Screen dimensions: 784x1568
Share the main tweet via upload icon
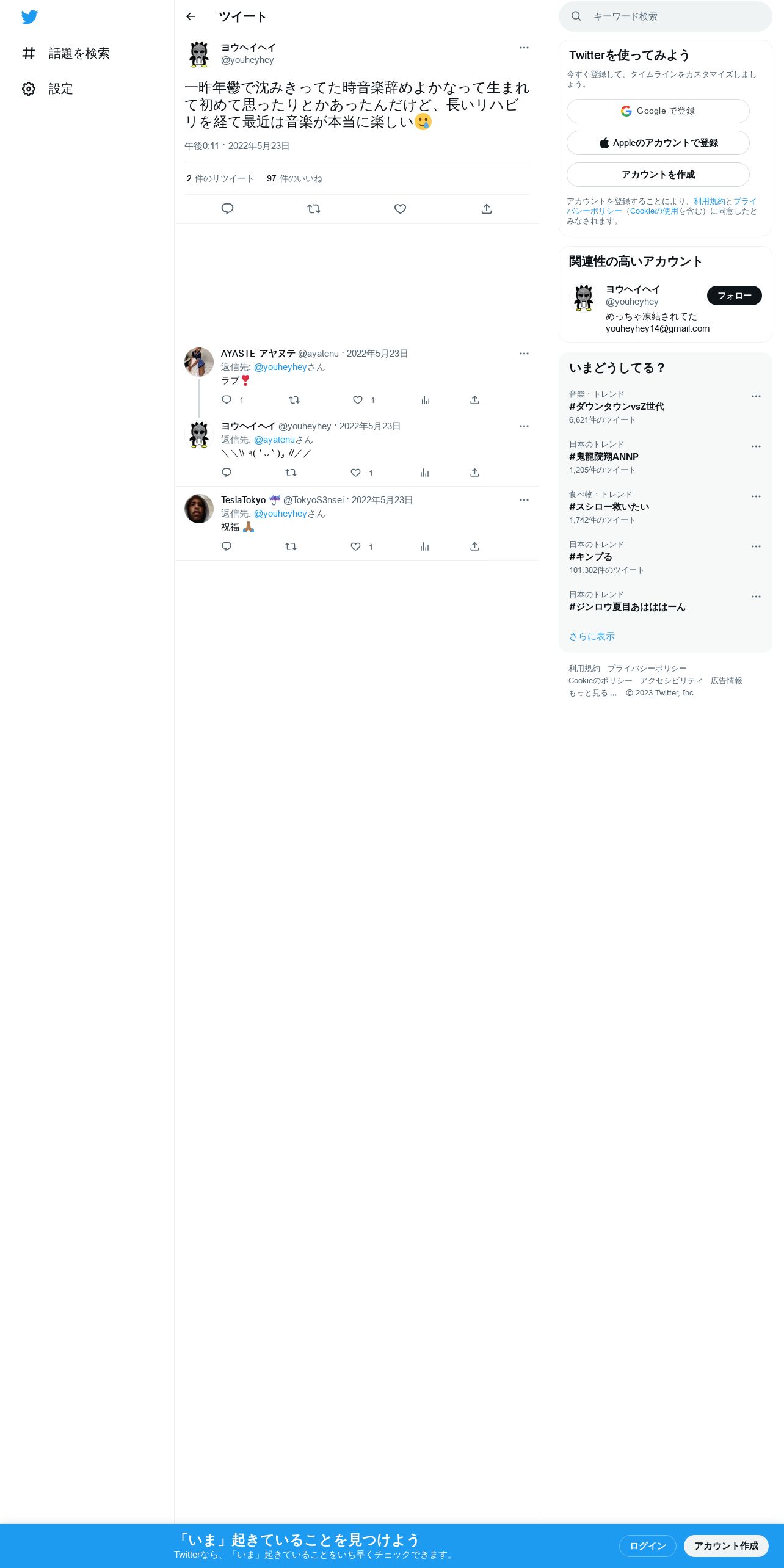[487, 209]
